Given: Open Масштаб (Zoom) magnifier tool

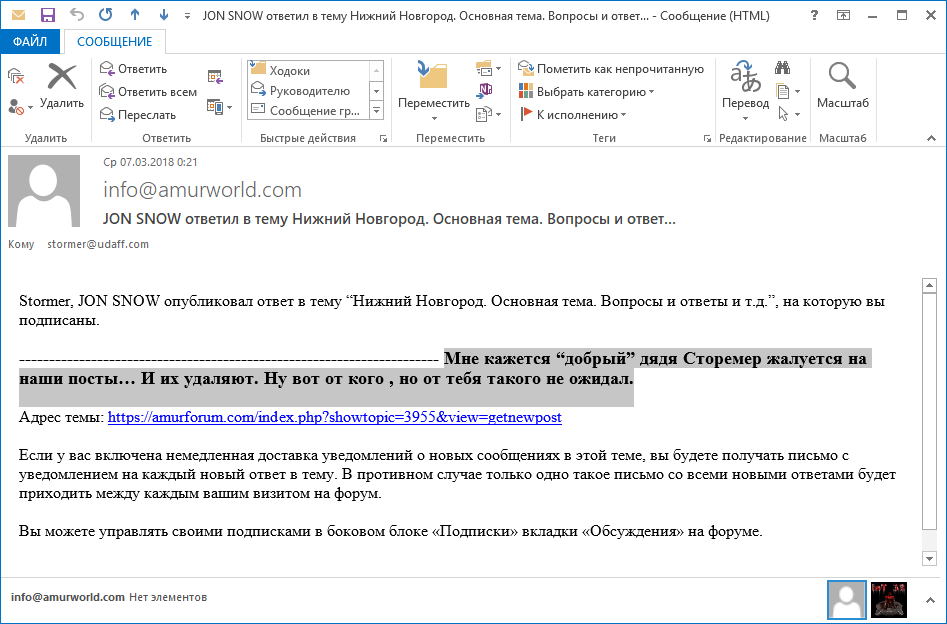Looking at the screenshot, I should point(842,85).
